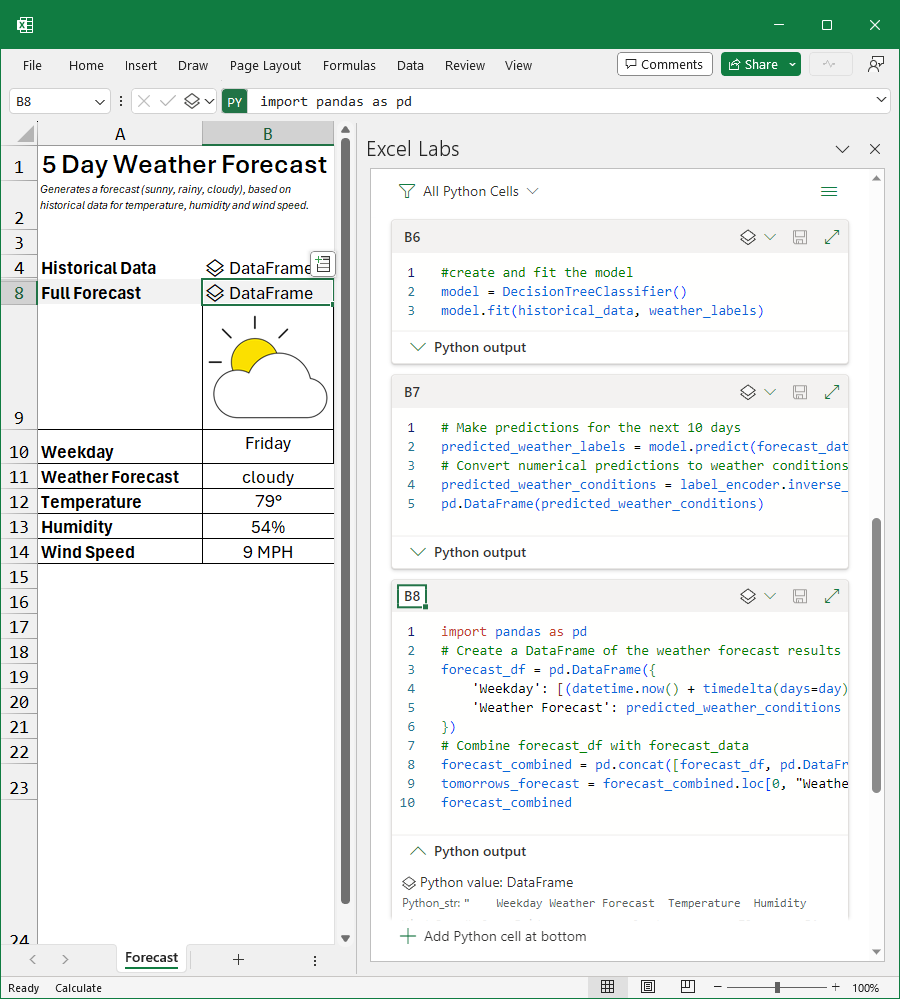This screenshot has height=999, width=900.
Task: Open the Comments button
Action: coord(664,63)
